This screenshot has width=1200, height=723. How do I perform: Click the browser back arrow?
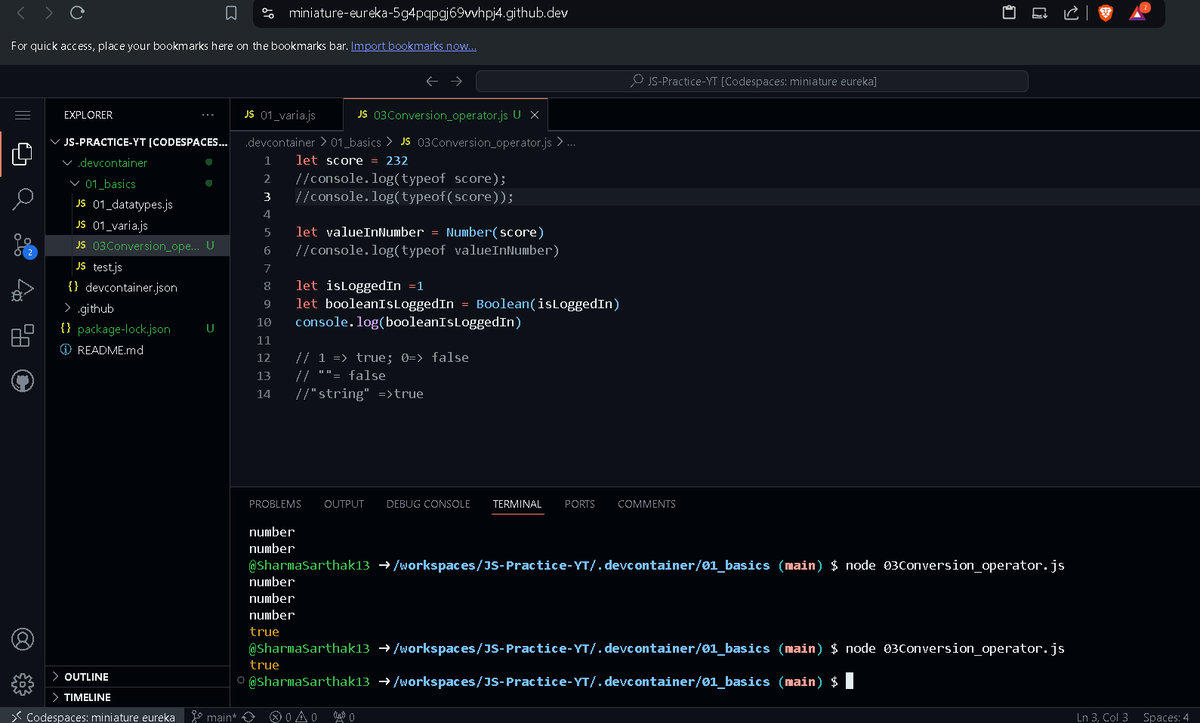click(23, 14)
